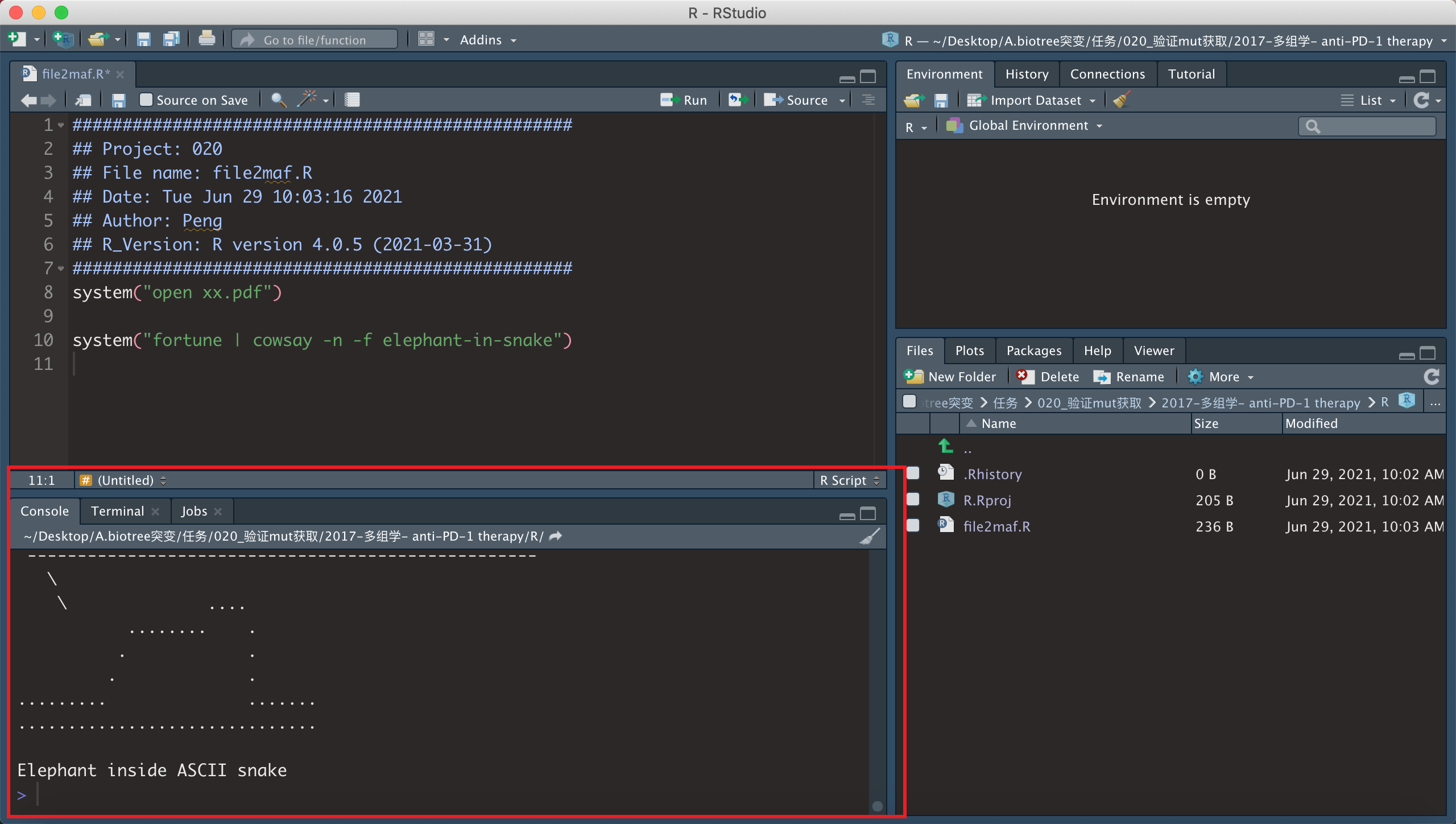Save file2maf.R using editor toolbar disk icon

(118, 101)
